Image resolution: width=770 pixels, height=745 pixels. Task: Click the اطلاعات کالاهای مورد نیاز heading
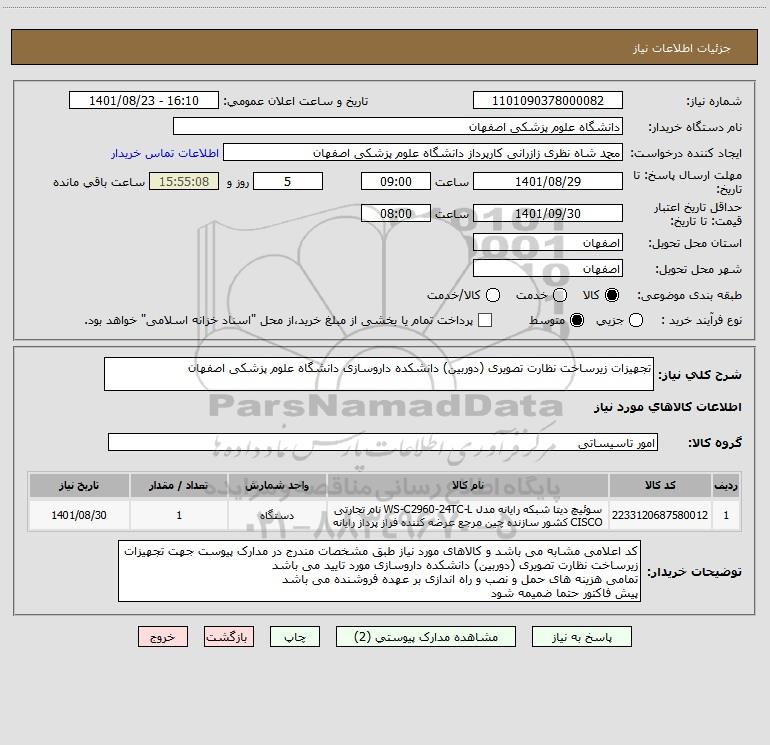(x=668, y=407)
